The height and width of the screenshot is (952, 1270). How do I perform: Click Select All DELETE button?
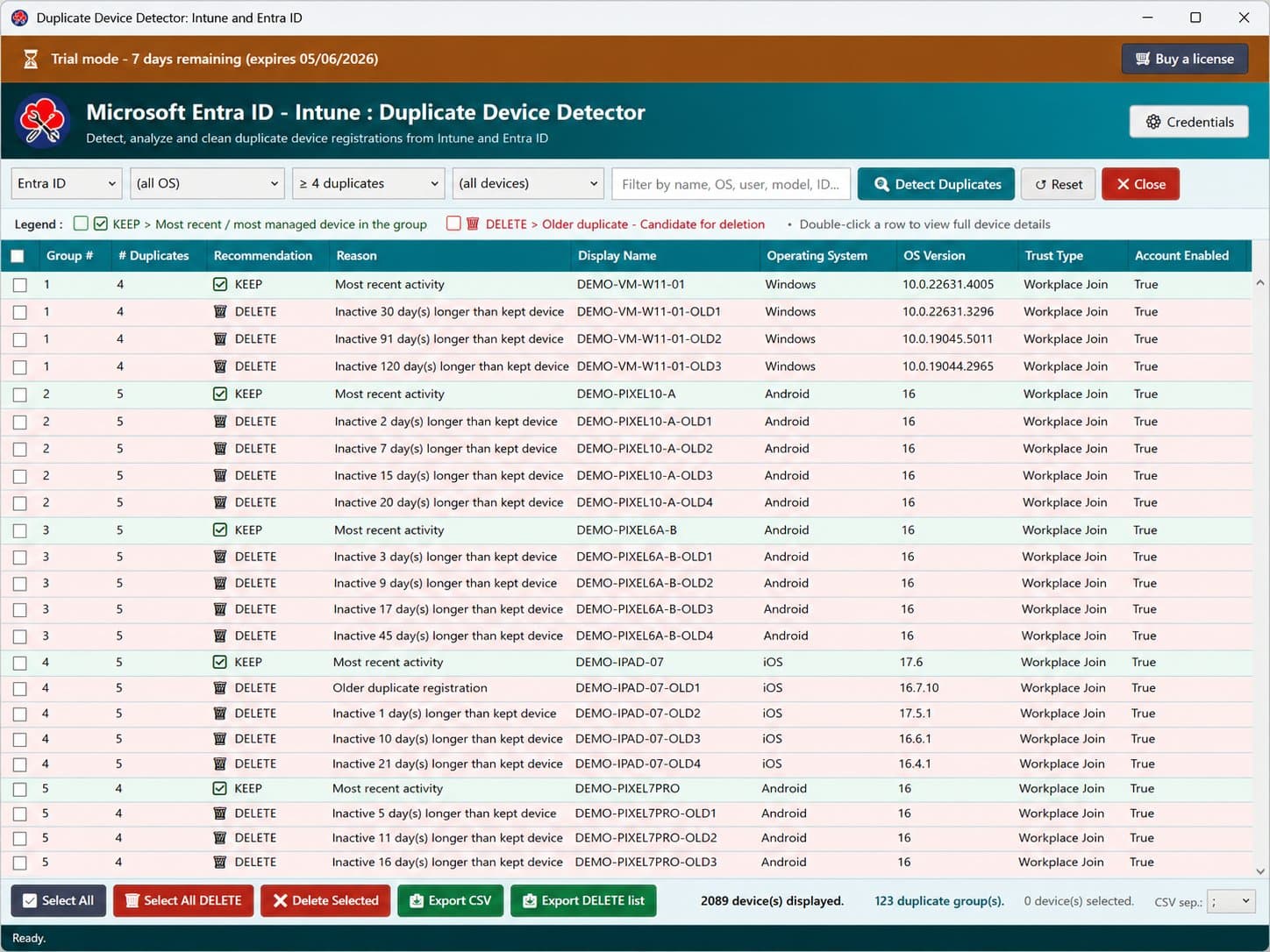(x=183, y=901)
